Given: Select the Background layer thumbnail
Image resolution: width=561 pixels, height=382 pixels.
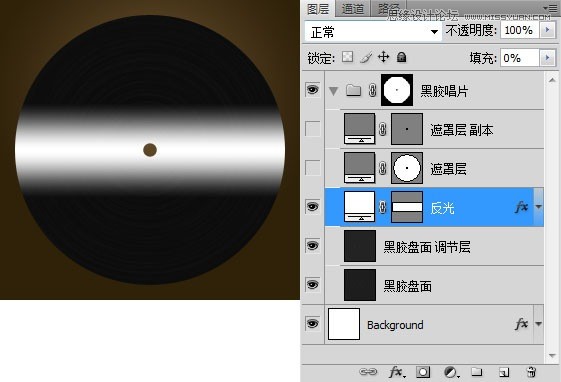Looking at the screenshot, I should (344, 324).
